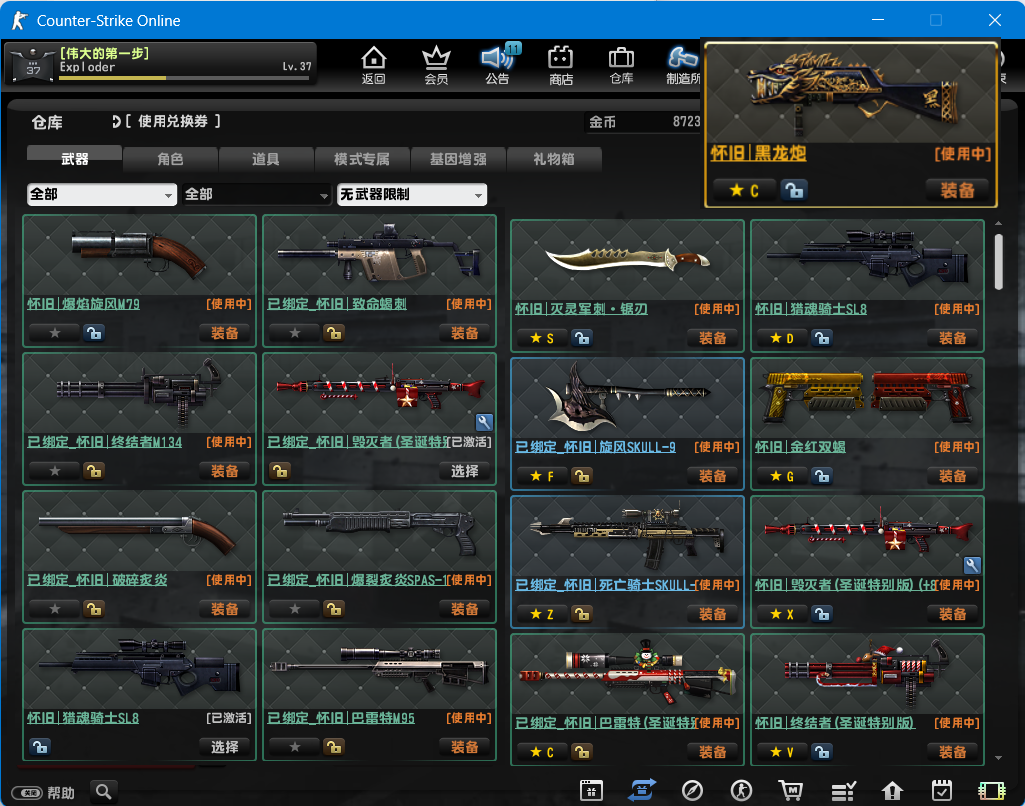Switch to the 基因增强 tab
The image size is (1025, 806).
(458, 158)
